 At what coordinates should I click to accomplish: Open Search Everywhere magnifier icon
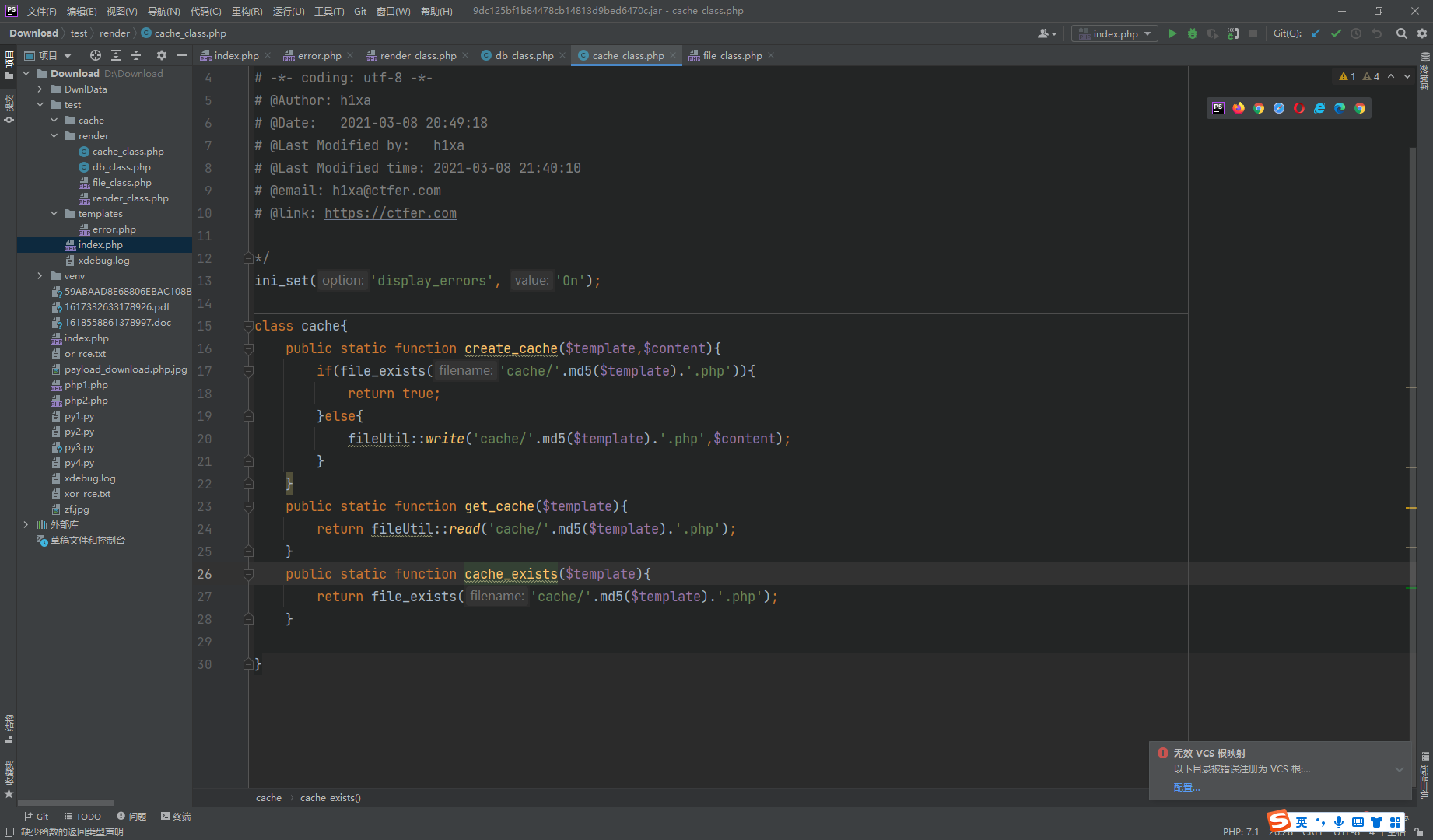1402,33
